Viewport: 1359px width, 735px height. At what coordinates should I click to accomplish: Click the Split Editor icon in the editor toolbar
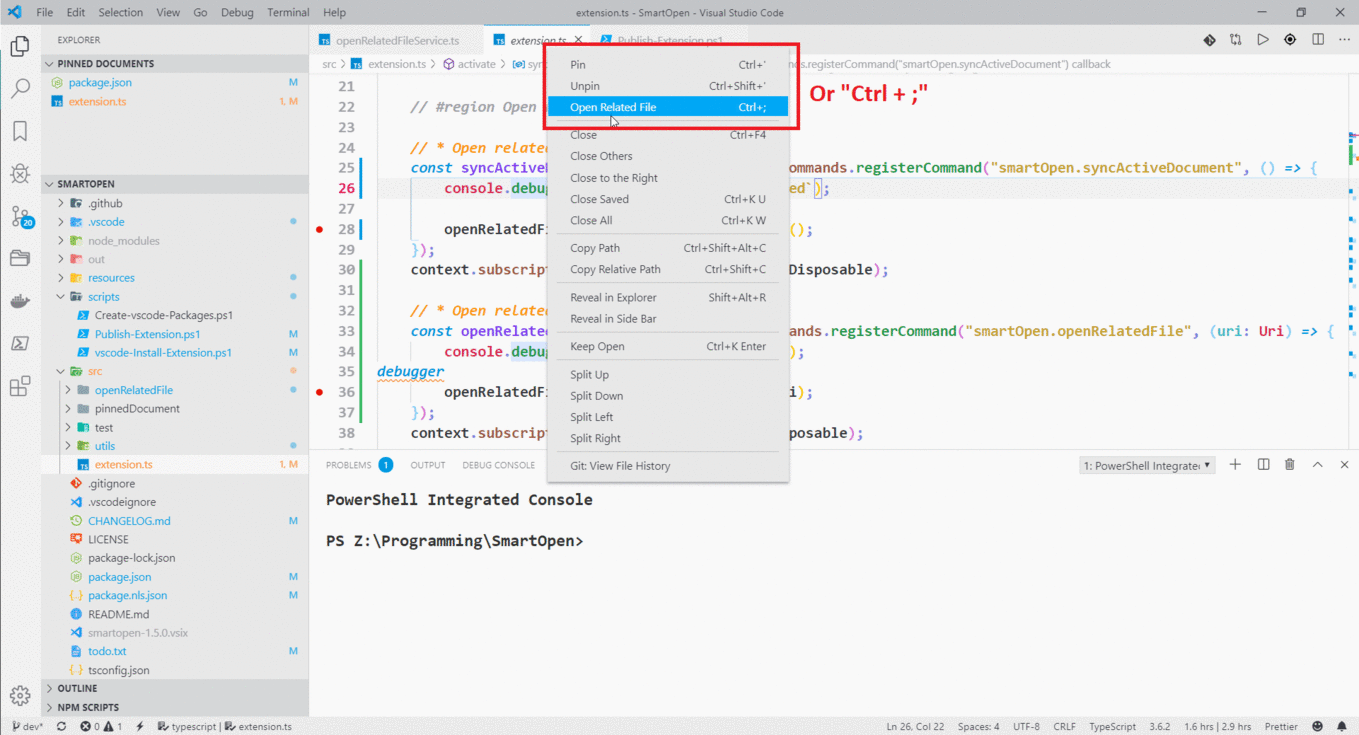click(1318, 40)
